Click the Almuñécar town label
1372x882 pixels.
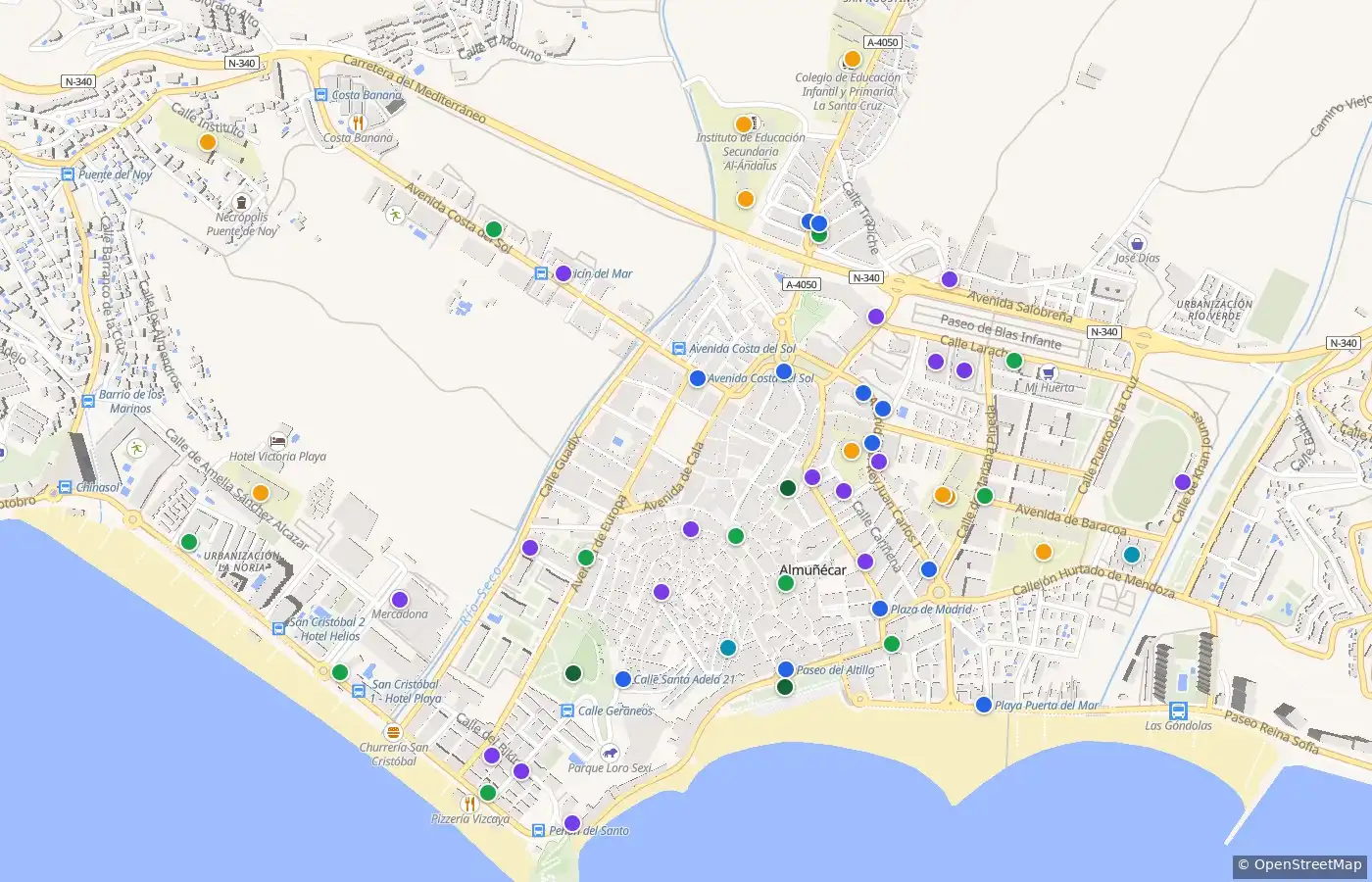812,569
